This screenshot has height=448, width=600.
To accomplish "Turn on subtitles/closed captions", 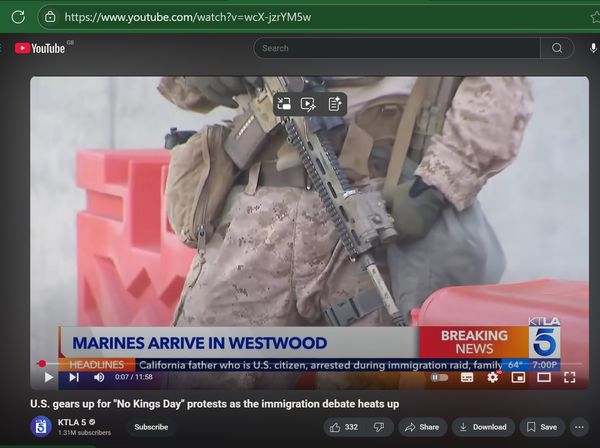I will (x=467, y=378).
